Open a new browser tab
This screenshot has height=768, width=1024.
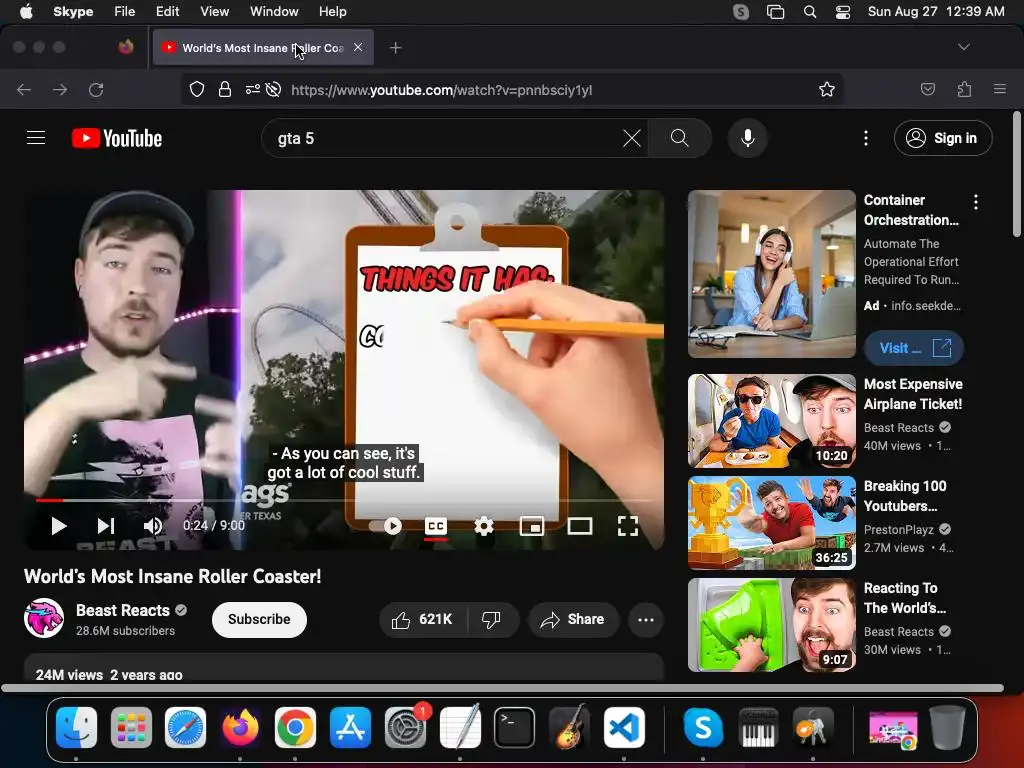tap(395, 48)
